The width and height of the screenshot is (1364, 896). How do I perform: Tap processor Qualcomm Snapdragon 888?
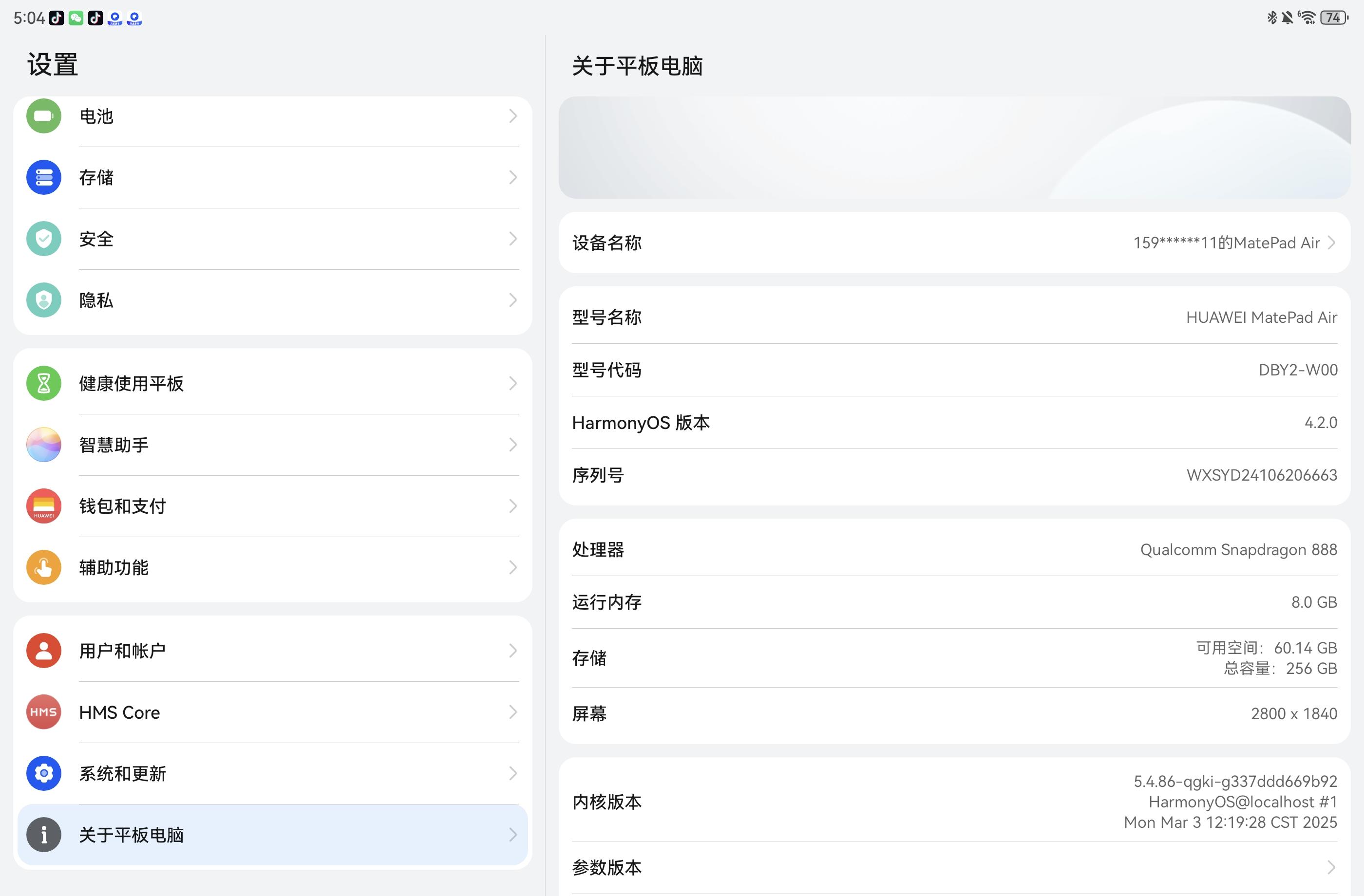click(x=1238, y=550)
